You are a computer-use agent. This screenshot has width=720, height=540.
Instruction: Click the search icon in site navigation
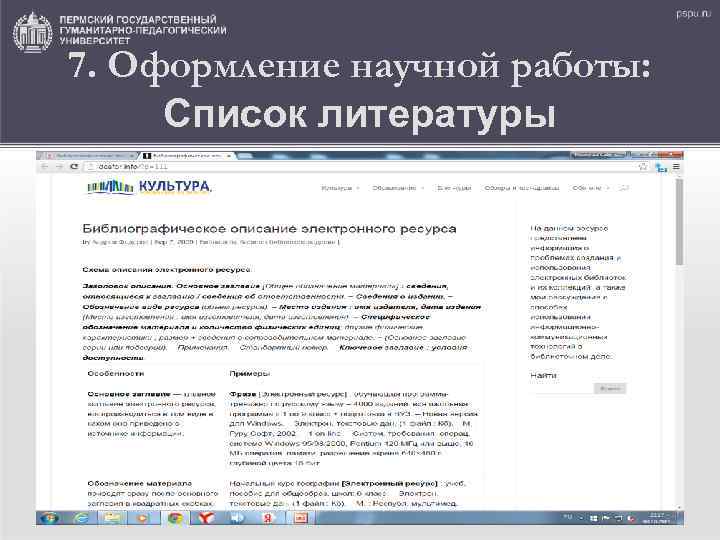click(624, 188)
